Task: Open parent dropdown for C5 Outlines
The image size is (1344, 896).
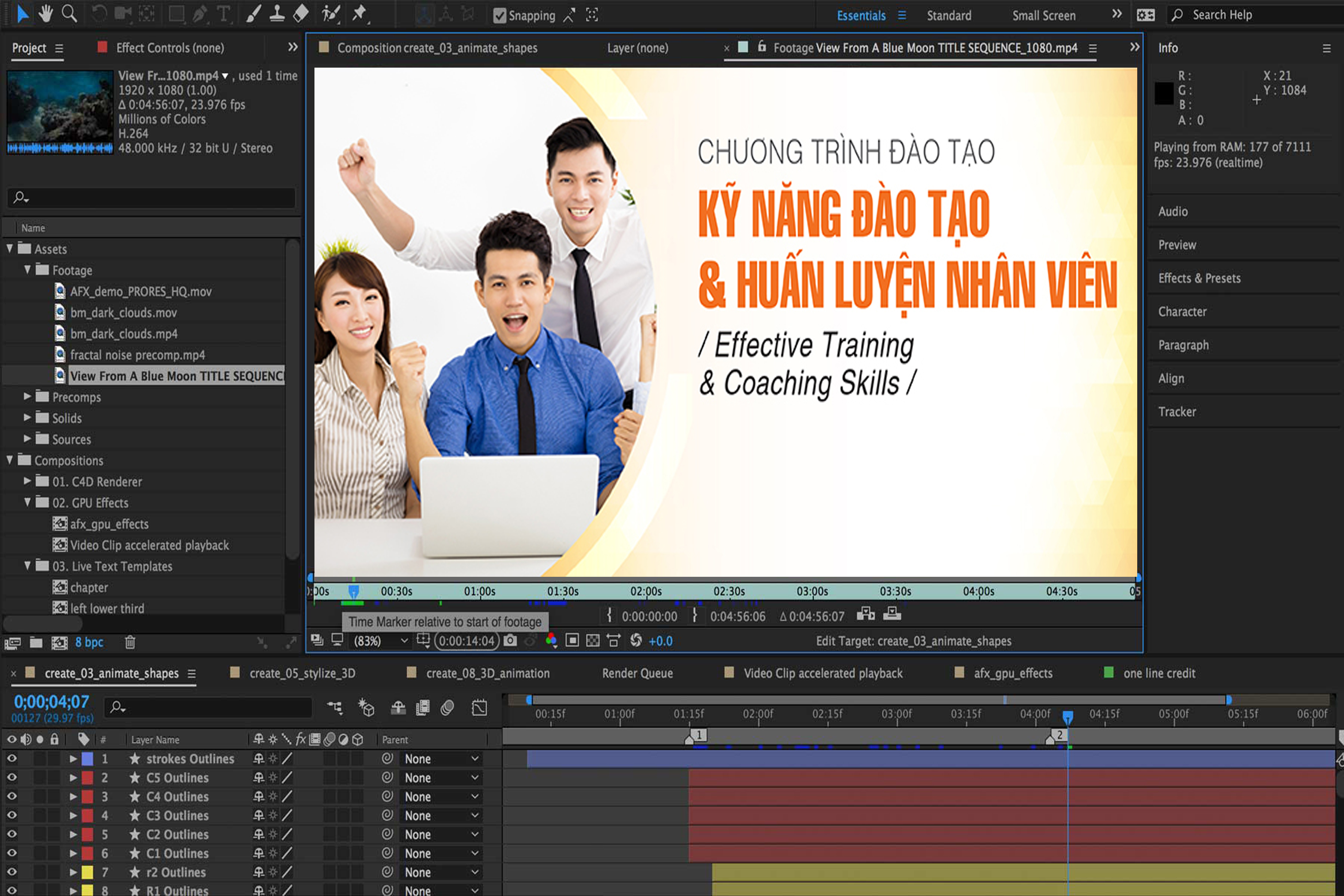Action: [x=441, y=778]
